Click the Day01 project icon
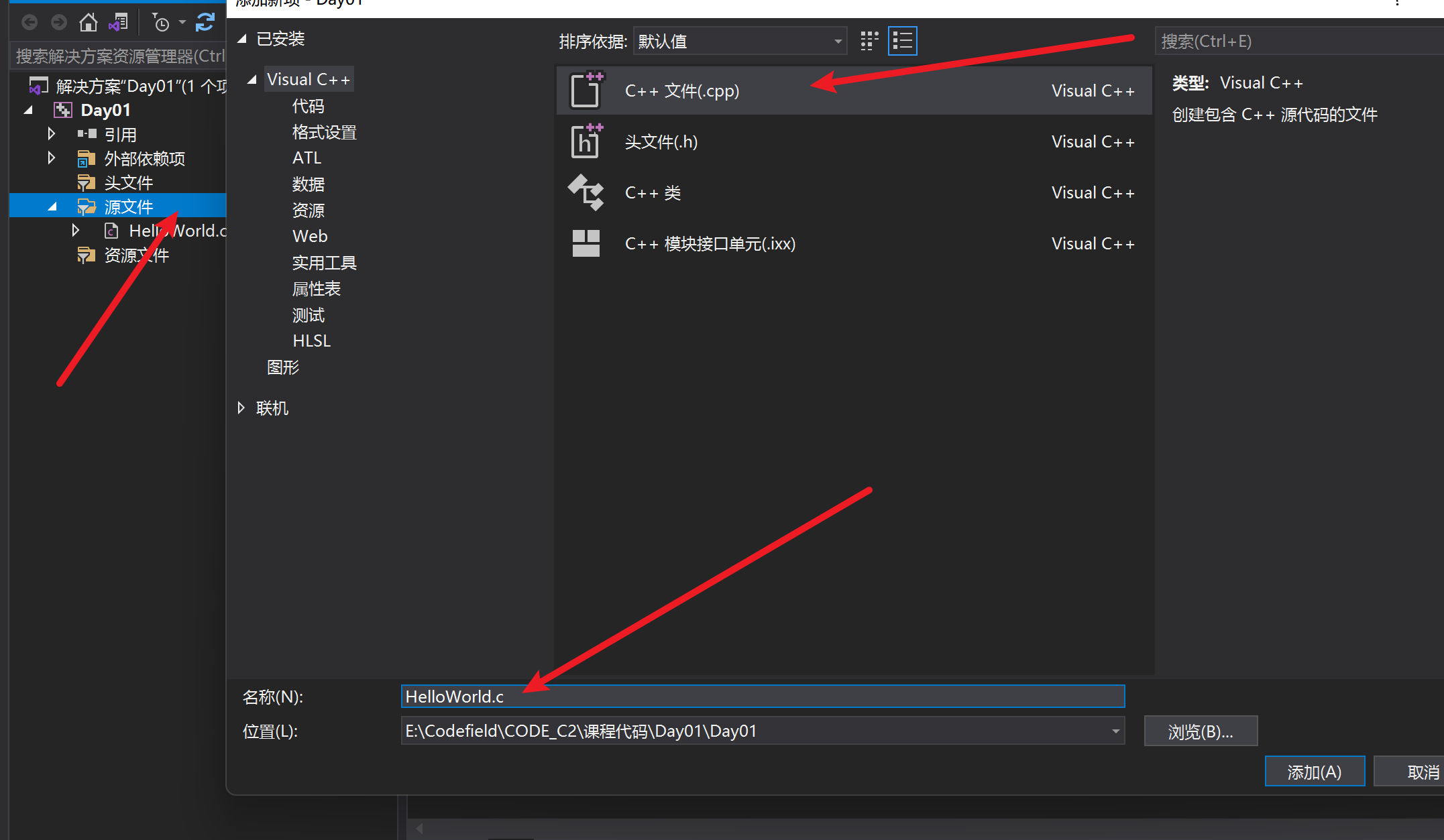The width and height of the screenshot is (1444, 840). point(63,110)
